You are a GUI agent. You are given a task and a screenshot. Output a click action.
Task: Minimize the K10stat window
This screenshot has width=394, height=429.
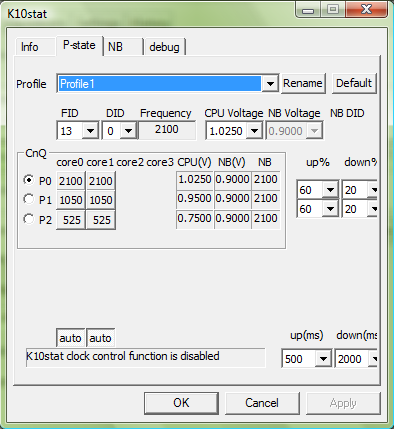(x=308, y=10)
